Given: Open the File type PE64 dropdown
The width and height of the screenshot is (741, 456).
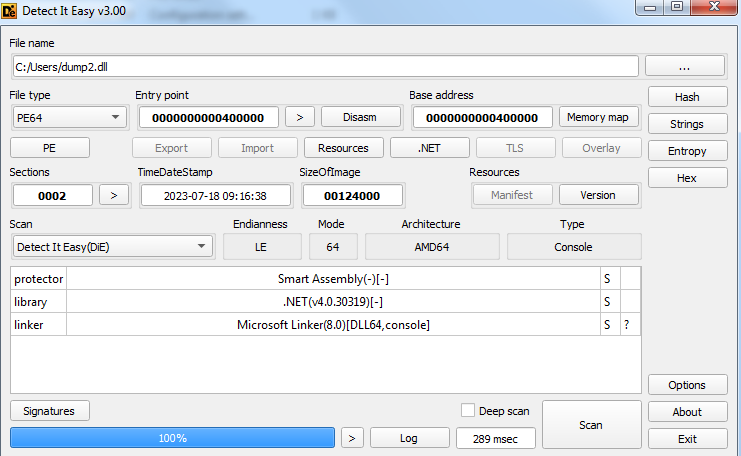Looking at the screenshot, I should [x=69, y=117].
